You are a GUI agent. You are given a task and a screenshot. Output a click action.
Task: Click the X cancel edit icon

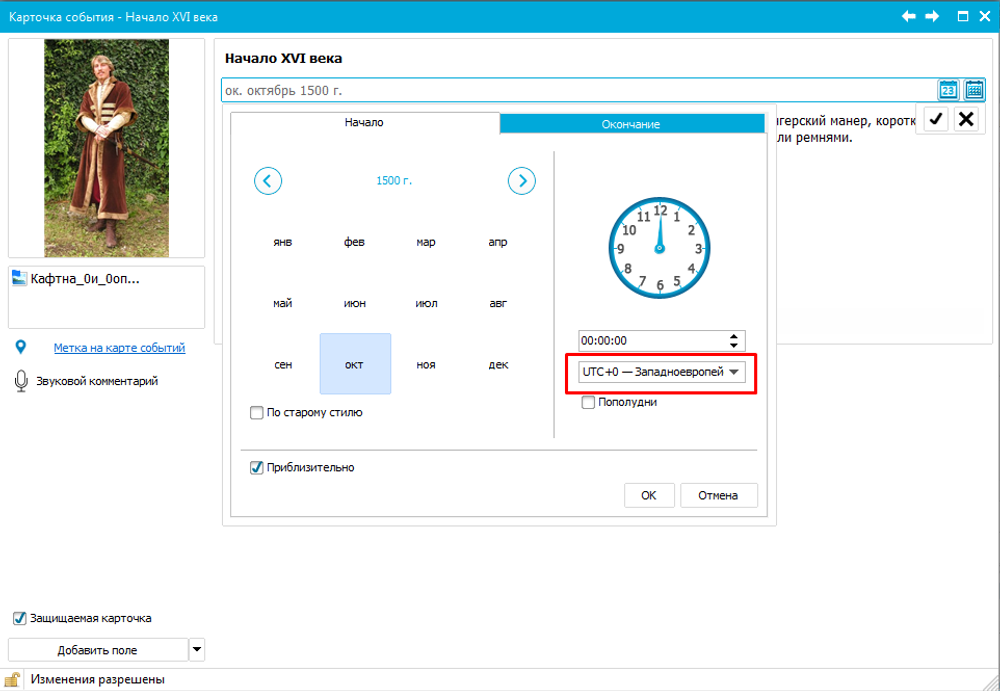click(x=966, y=120)
